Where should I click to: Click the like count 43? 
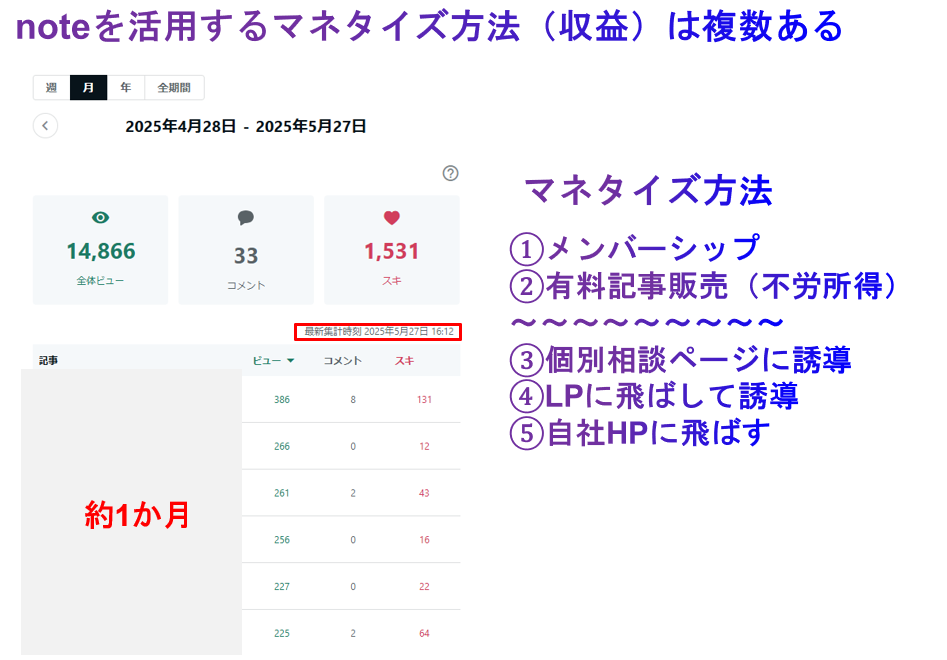425,493
